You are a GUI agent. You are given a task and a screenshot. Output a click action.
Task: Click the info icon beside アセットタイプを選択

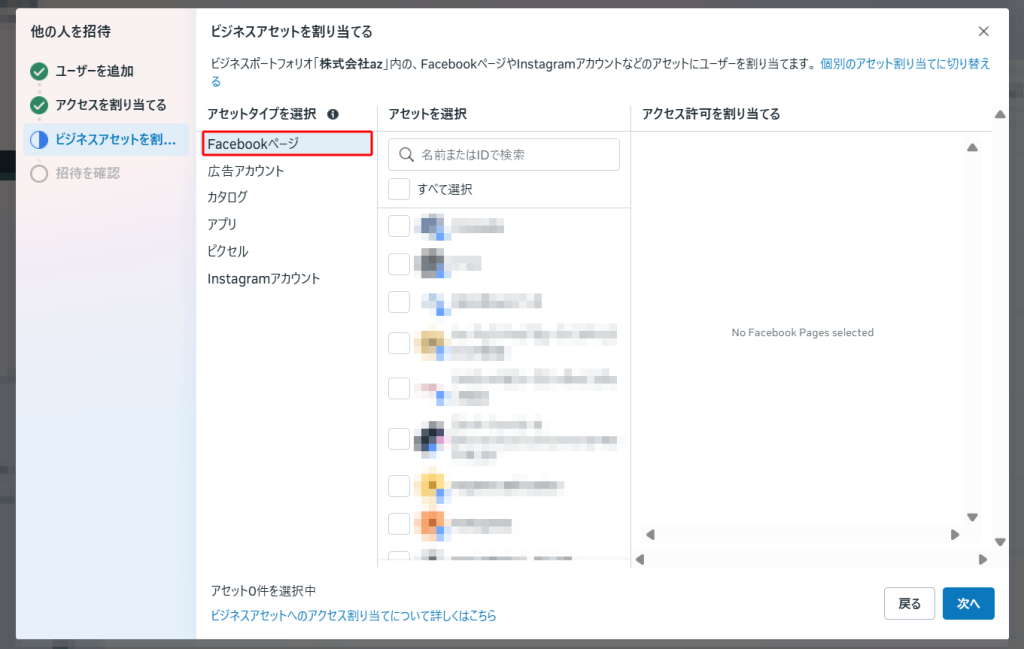click(333, 114)
